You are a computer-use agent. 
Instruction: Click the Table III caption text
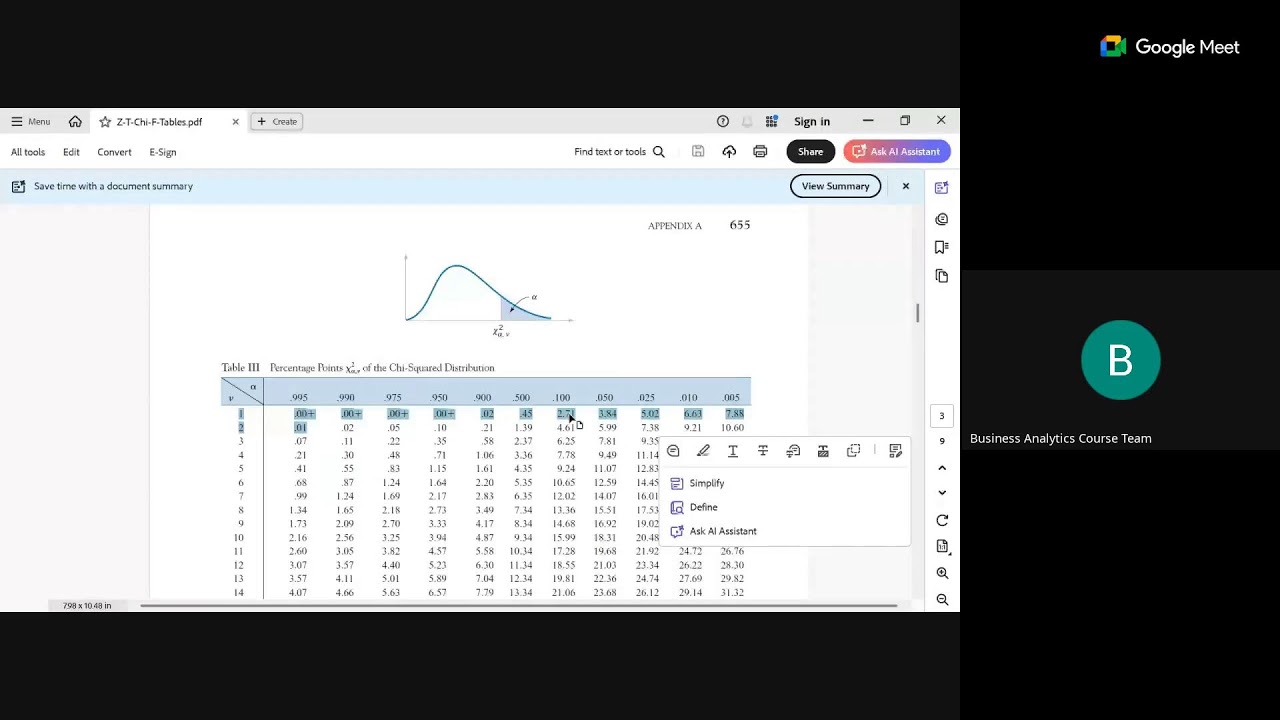click(358, 368)
